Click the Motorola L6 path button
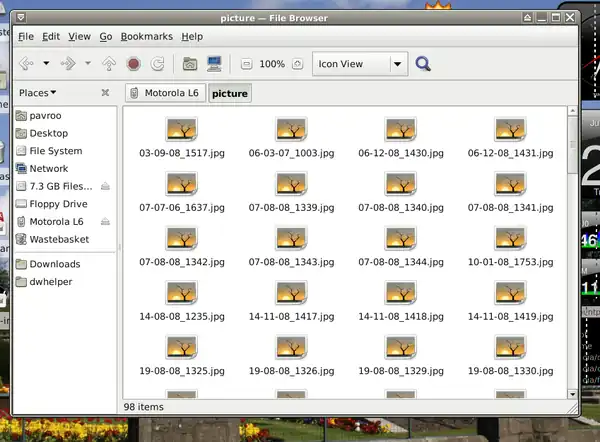 click(x=165, y=93)
